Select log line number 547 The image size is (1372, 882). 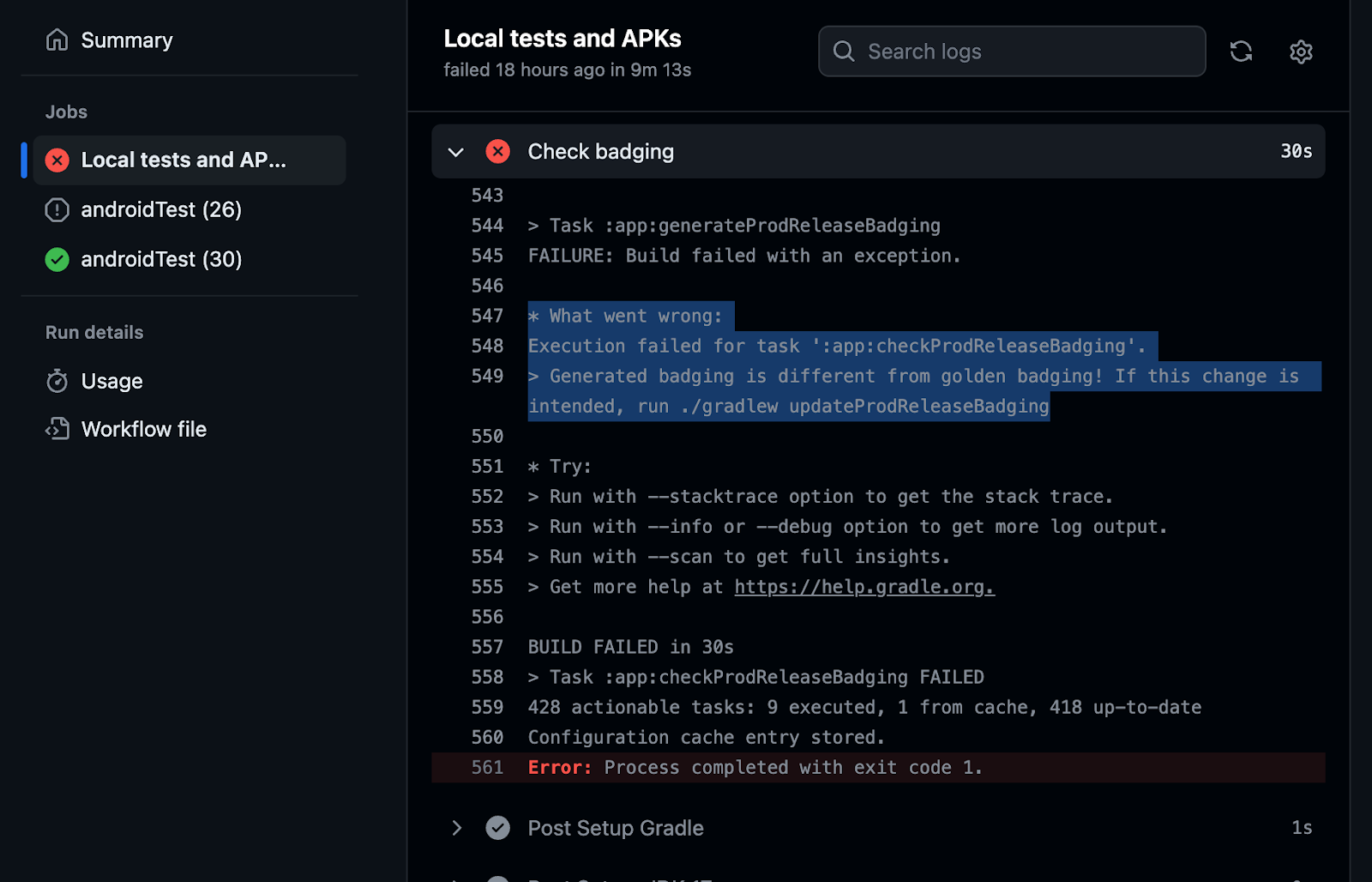(x=487, y=316)
